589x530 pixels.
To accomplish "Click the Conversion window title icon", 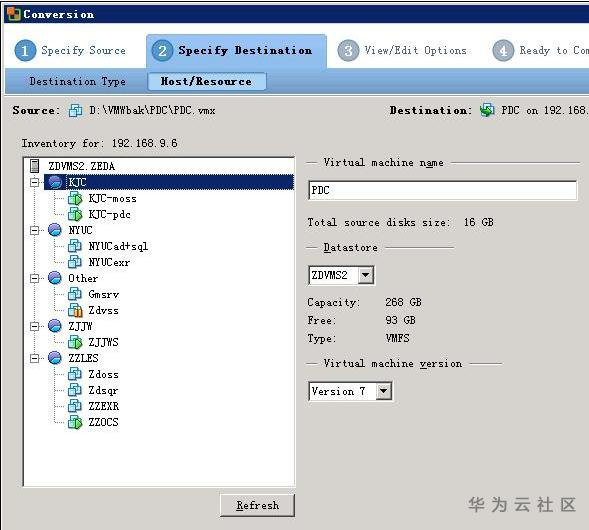I will [13, 14].
